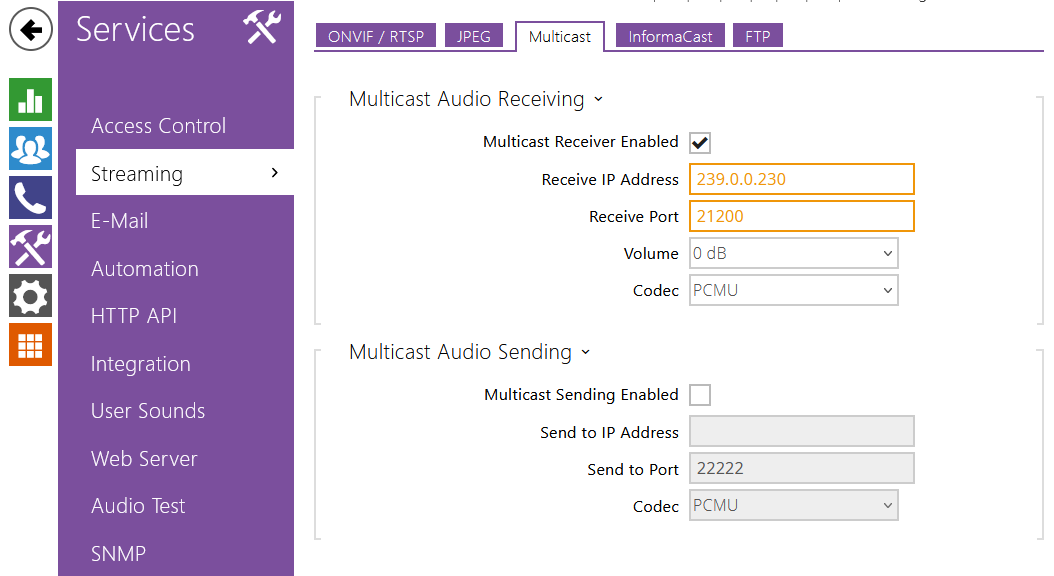Open the receiving Codec dropdown

click(793, 290)
